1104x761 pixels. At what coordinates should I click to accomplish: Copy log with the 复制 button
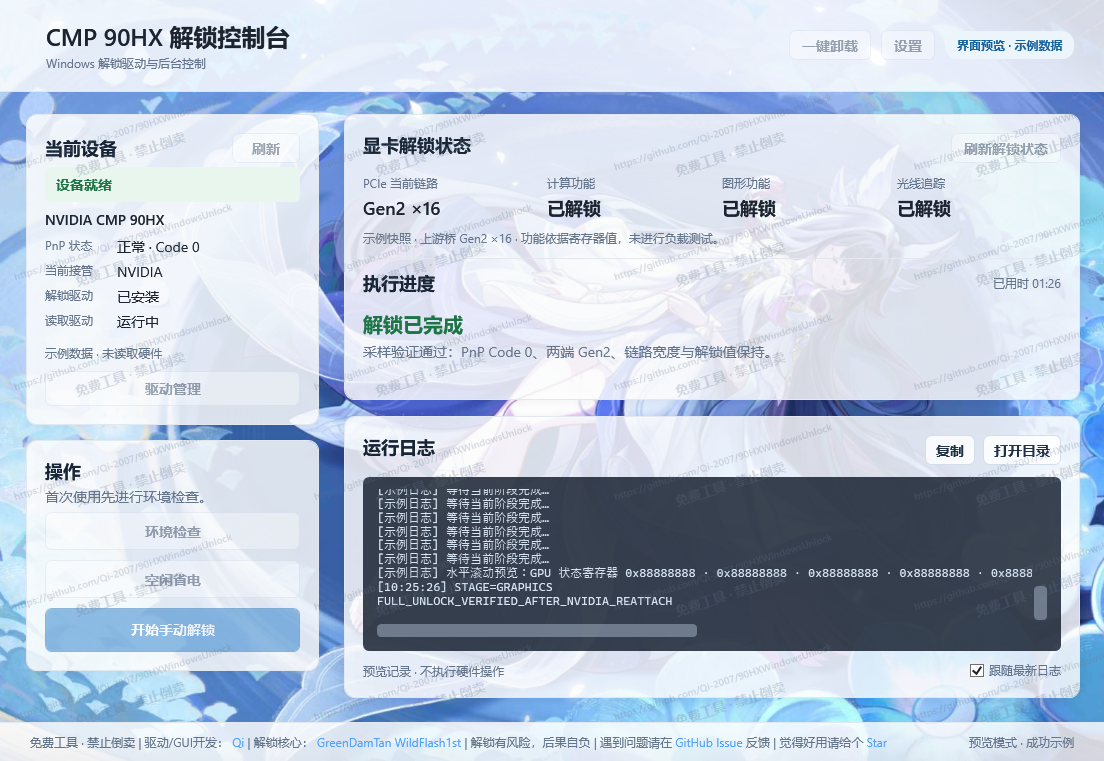coord(949,451)
